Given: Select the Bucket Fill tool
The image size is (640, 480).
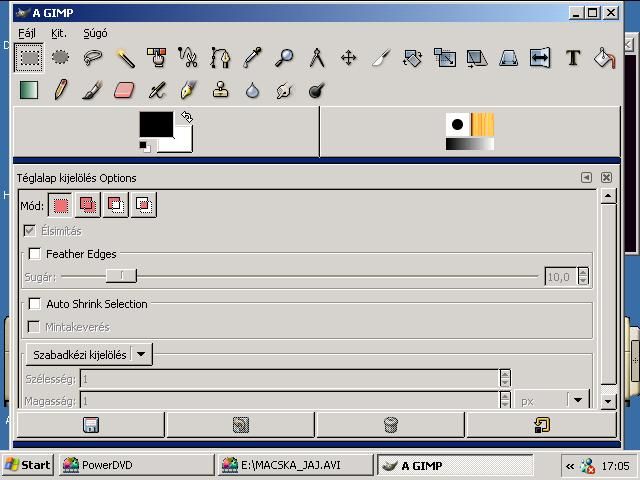Looking at the screenshot, I should (604, 58).
